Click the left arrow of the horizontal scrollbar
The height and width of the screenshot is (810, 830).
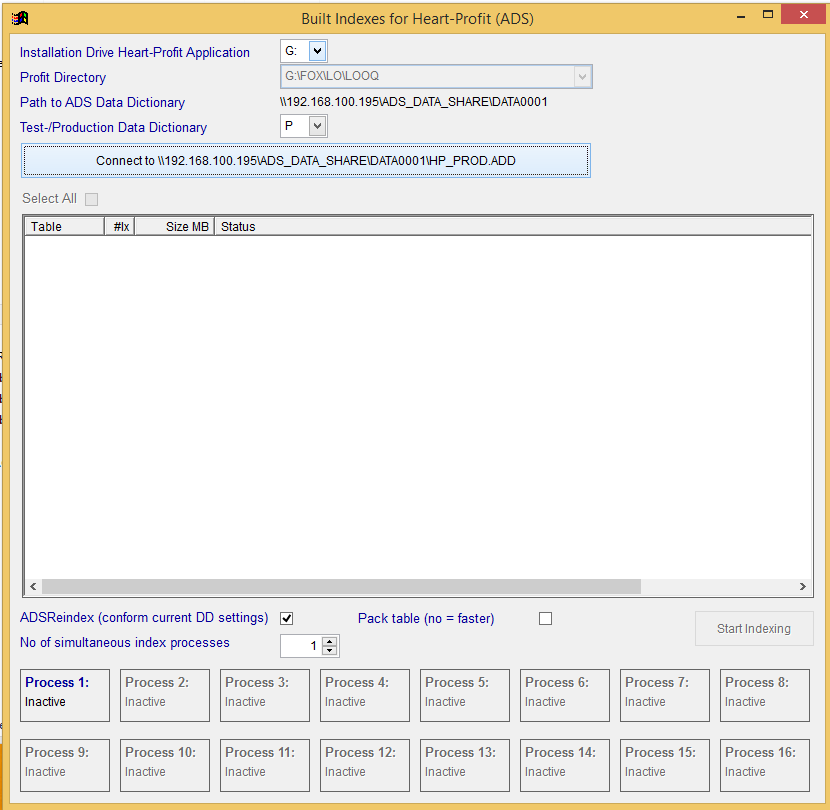[x=33, y=587]
